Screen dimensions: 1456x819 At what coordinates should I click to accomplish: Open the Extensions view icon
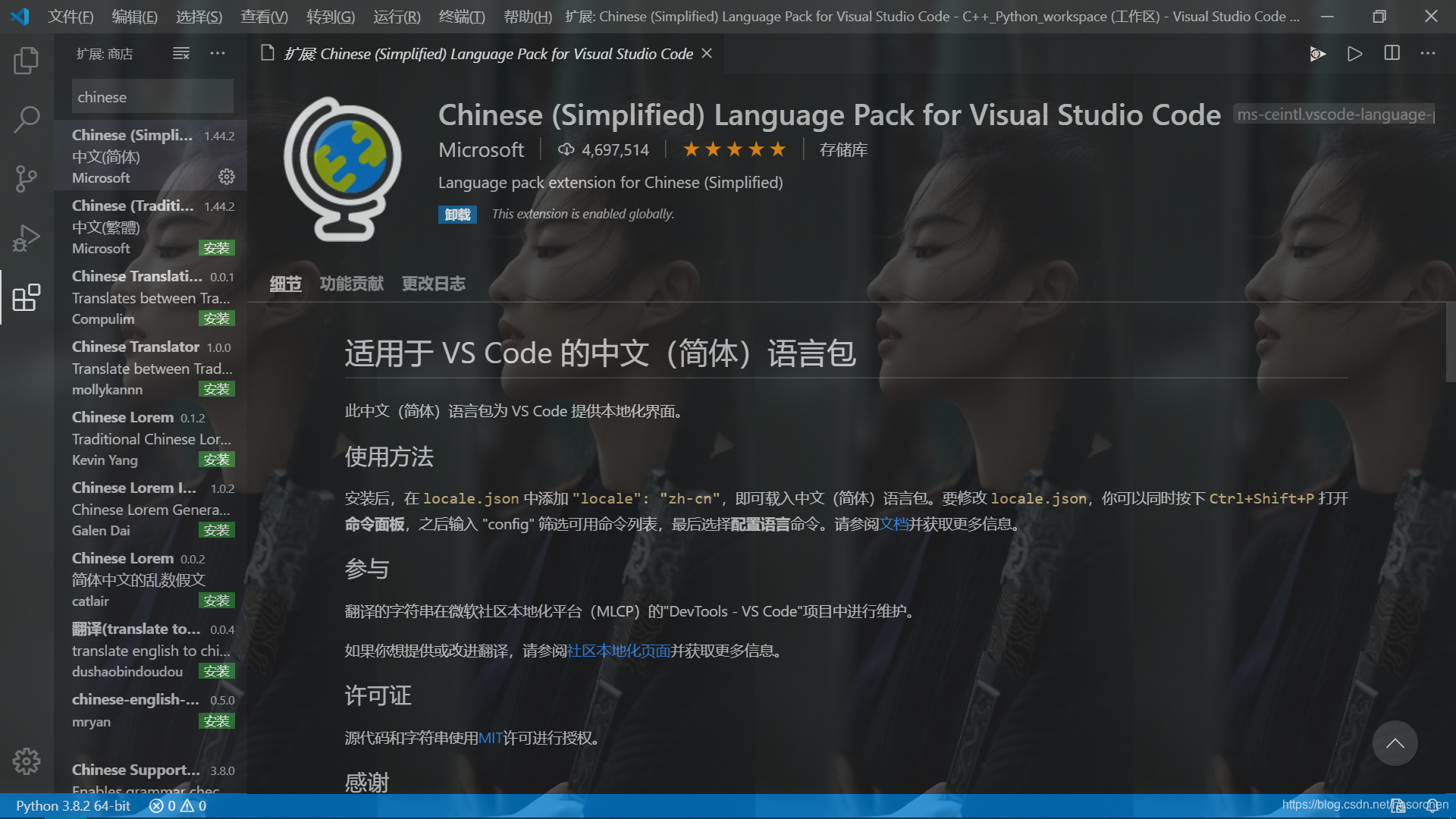tap(27, 297)
